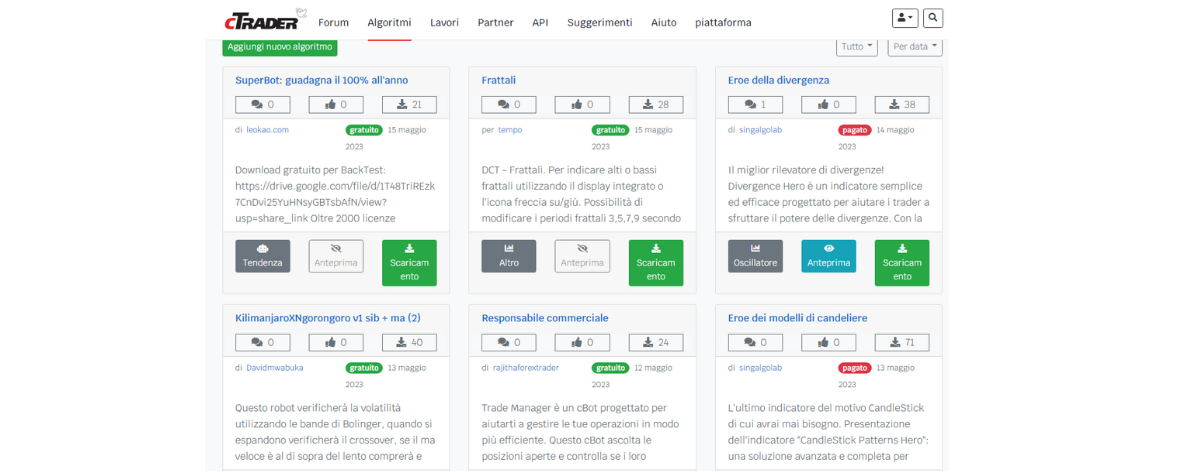This screenshot has width=1181, height=472.
Task: Open singalgolab author on Eroe della divergenza
Action: pos(761,129)
